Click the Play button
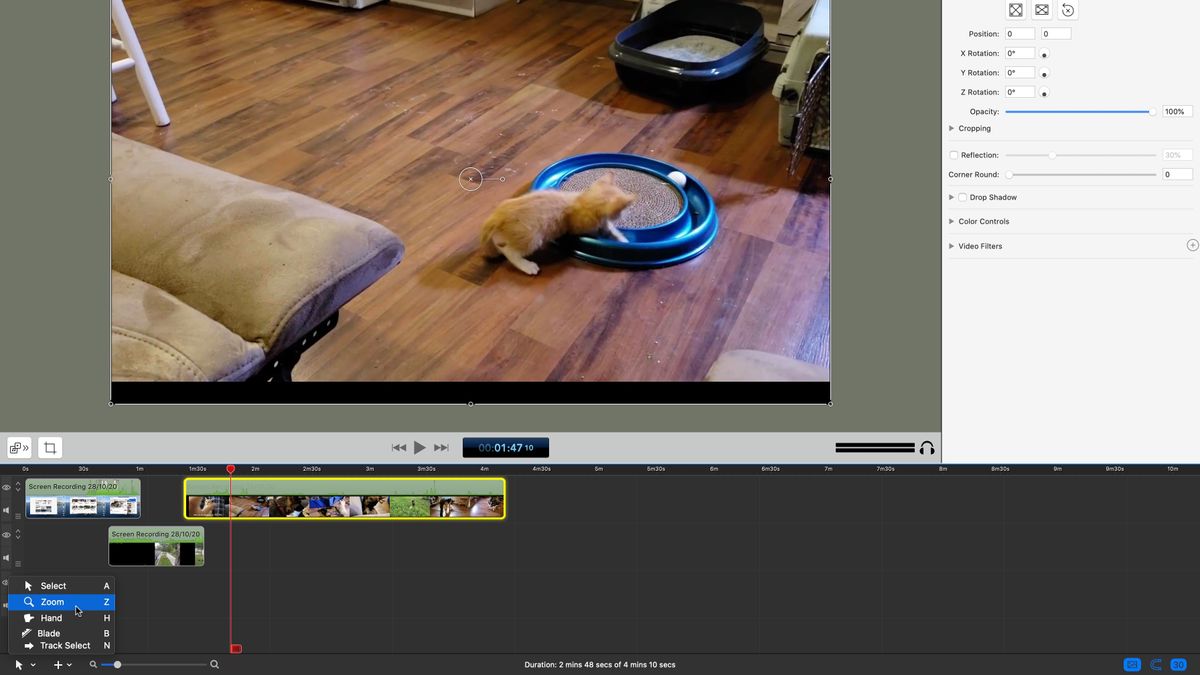Image resolution: width=1200 pixels, height=675 pixels. pyautogui.click(x=419, y=447)
